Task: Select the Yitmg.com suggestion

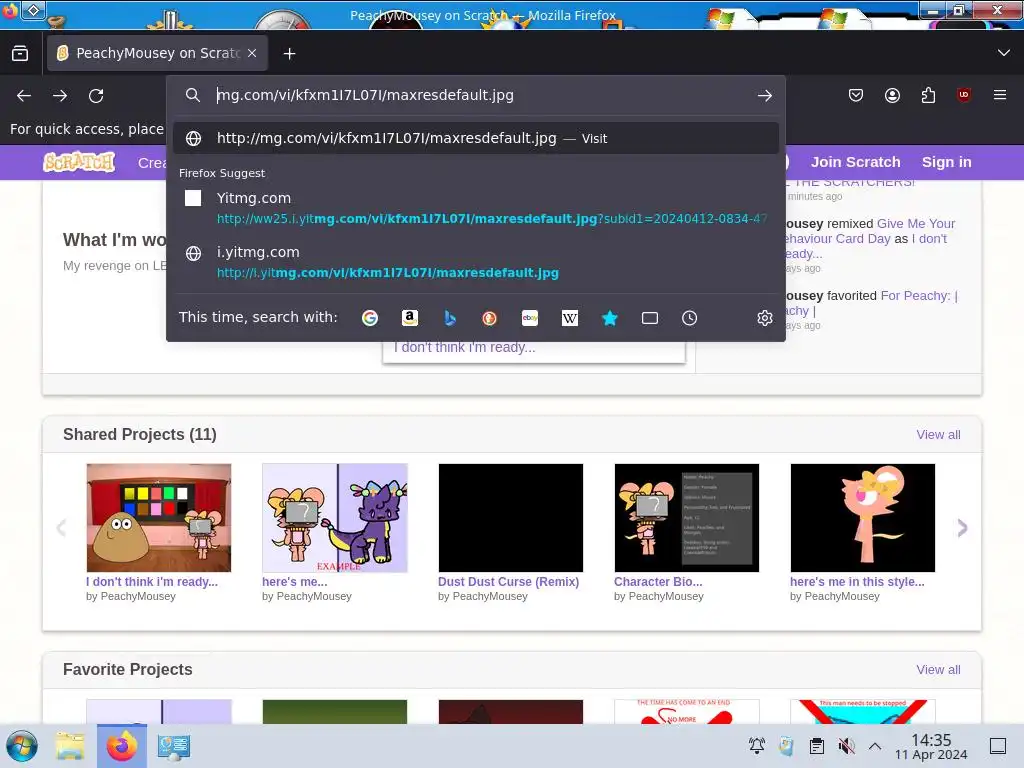Action: 476,208
